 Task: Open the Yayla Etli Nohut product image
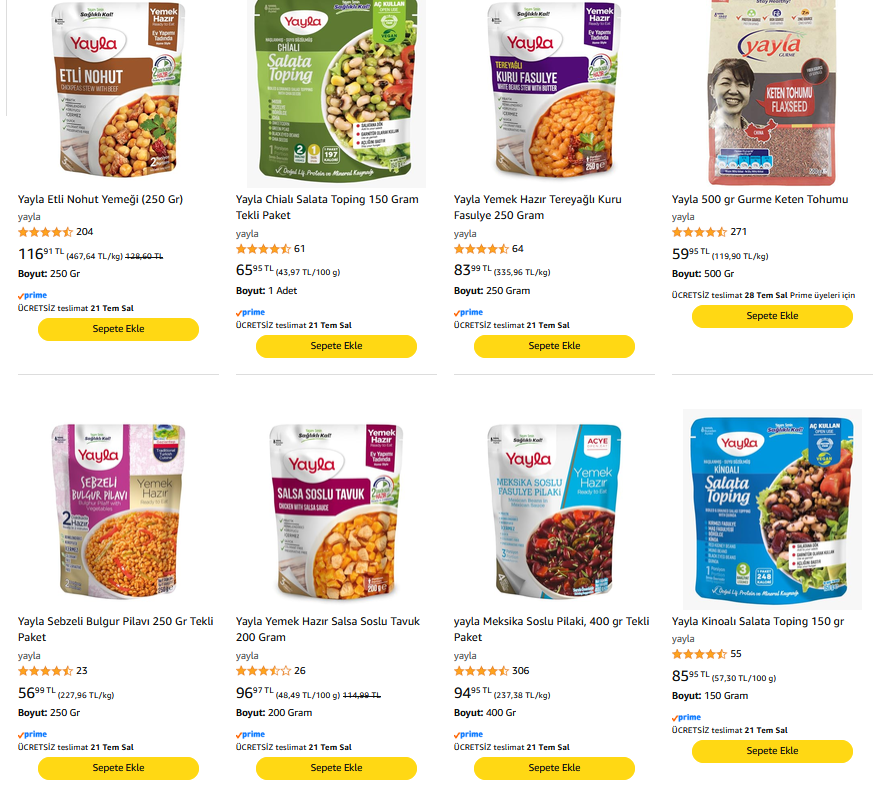pyautogui.click(x=118, y=90)
